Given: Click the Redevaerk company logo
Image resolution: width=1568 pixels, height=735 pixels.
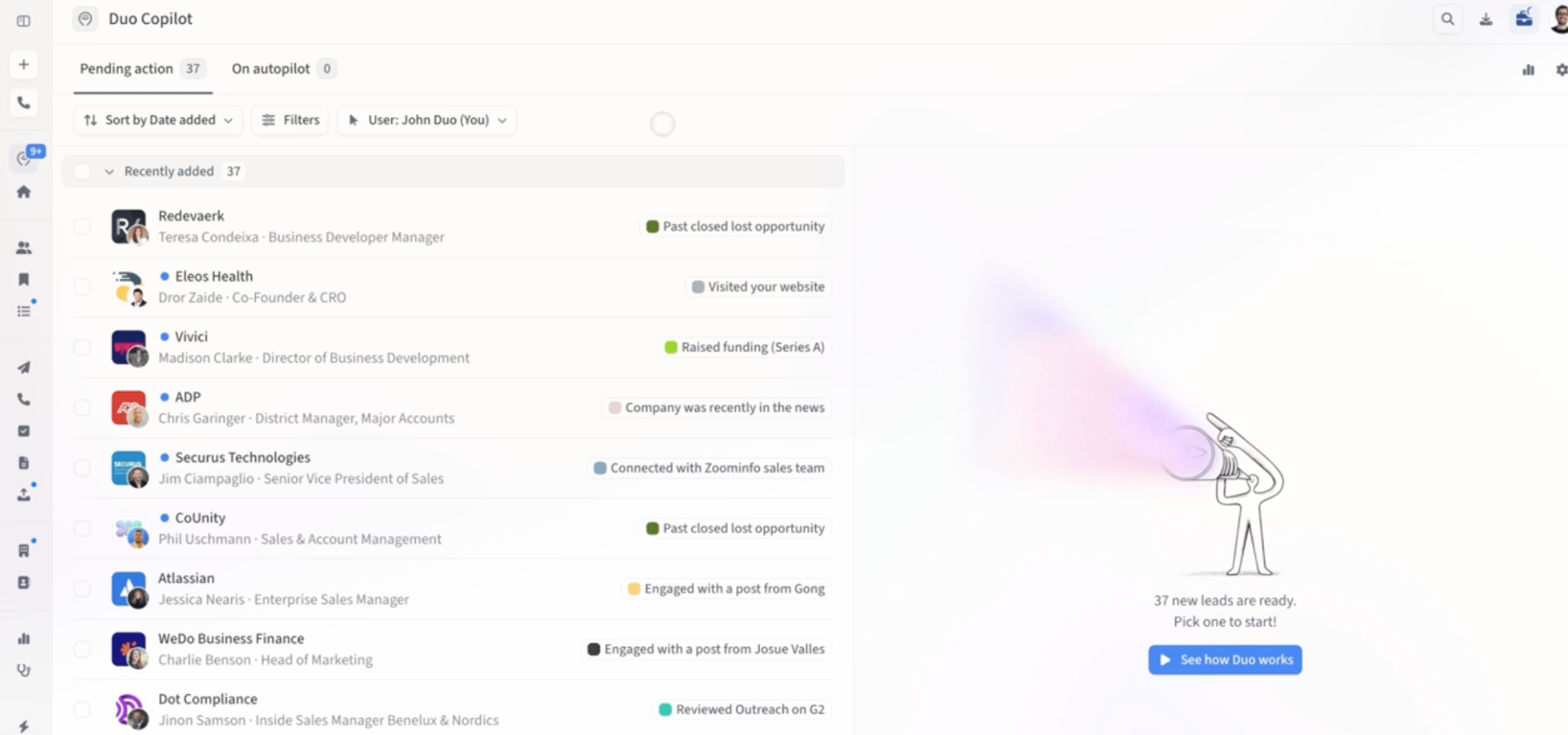Looking at the screenshot, I should pyautogui.click(x=129, y=227).
